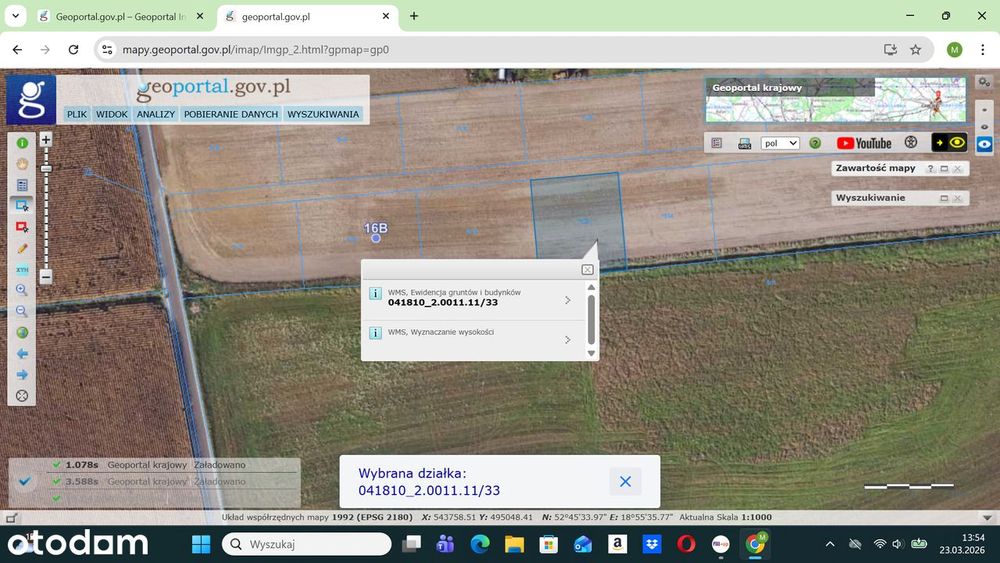Click the Geoportal krajowy overview map
The height and width of the screenshot is (563, 1000).
(835, 100)
